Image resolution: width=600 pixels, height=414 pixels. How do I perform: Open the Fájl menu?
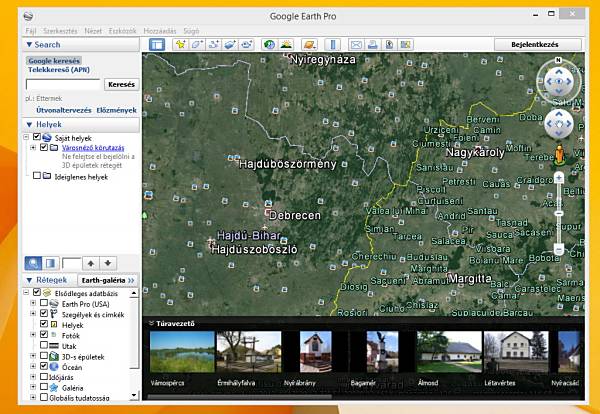(31, 31)
